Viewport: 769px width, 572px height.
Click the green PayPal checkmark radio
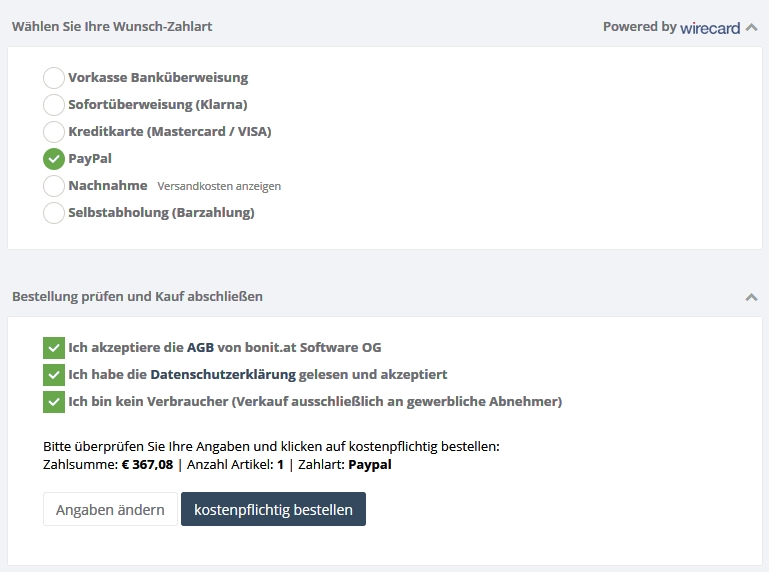click(54, 158)
